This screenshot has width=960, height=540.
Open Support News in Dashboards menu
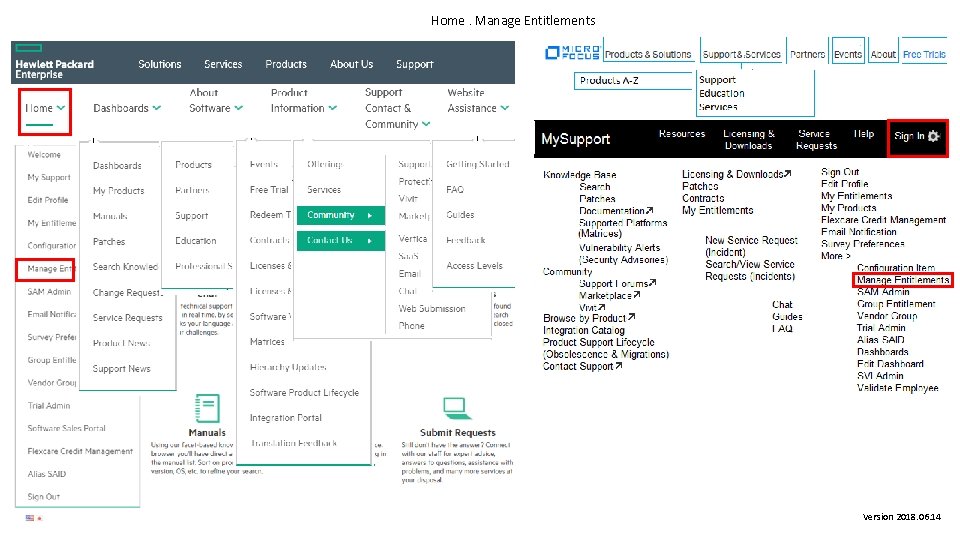121,369
